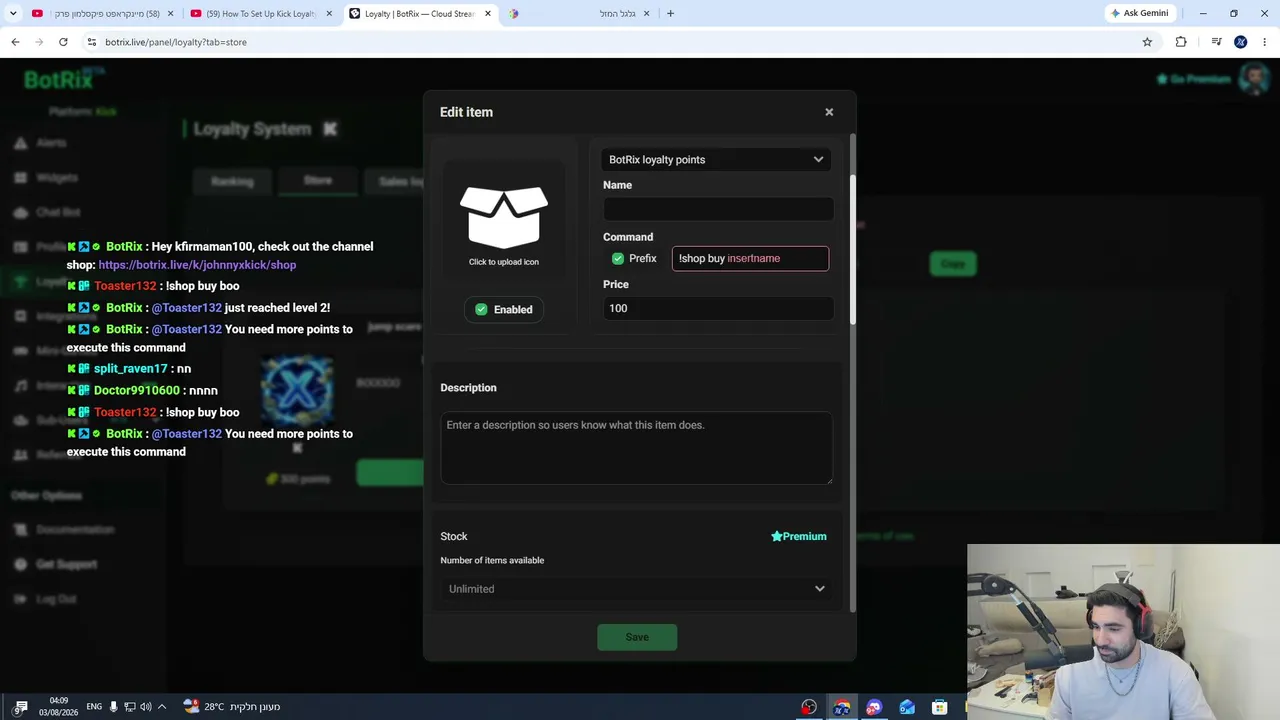Switch the ENG input language

pos(94,707)
